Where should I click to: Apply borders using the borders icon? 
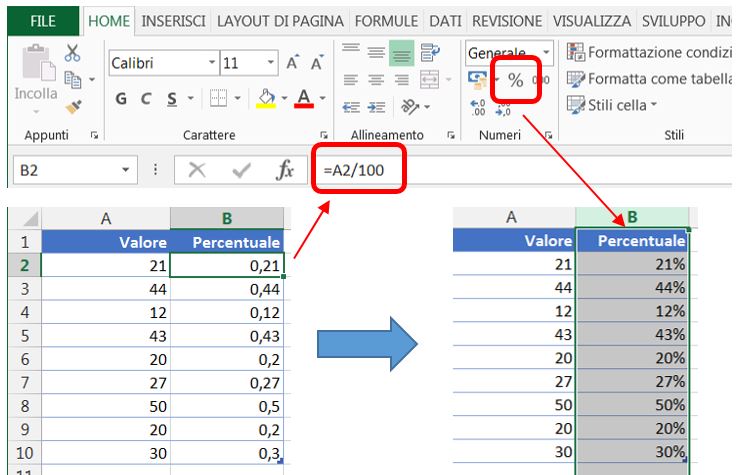click(x=218, y=98)
